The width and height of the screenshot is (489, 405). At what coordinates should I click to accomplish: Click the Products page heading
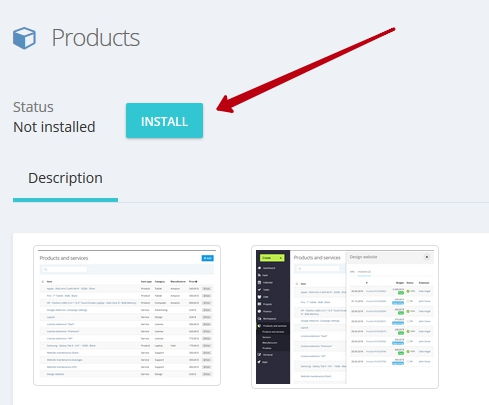point(95,38)
